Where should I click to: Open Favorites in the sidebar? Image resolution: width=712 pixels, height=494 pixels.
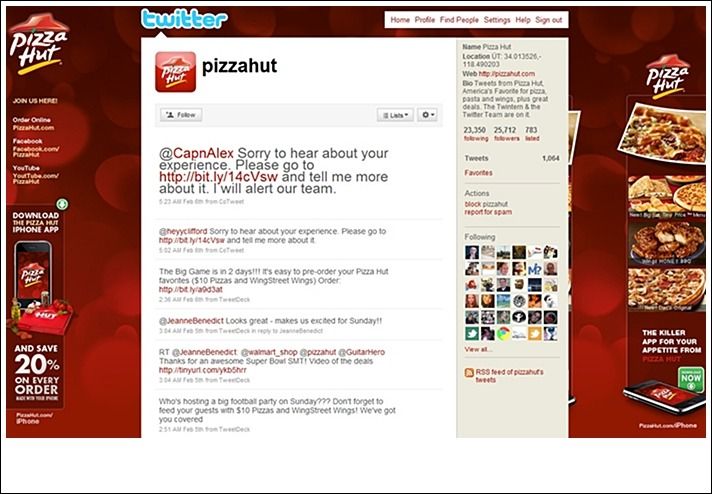(478, 173)
